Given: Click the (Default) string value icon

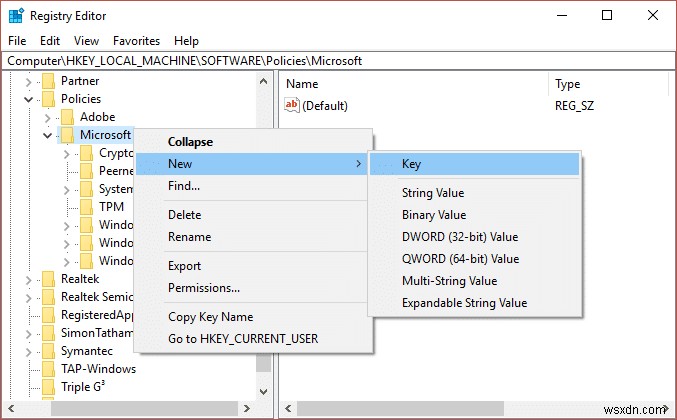Looking at the screenshot, I should (x=292, y=105).
